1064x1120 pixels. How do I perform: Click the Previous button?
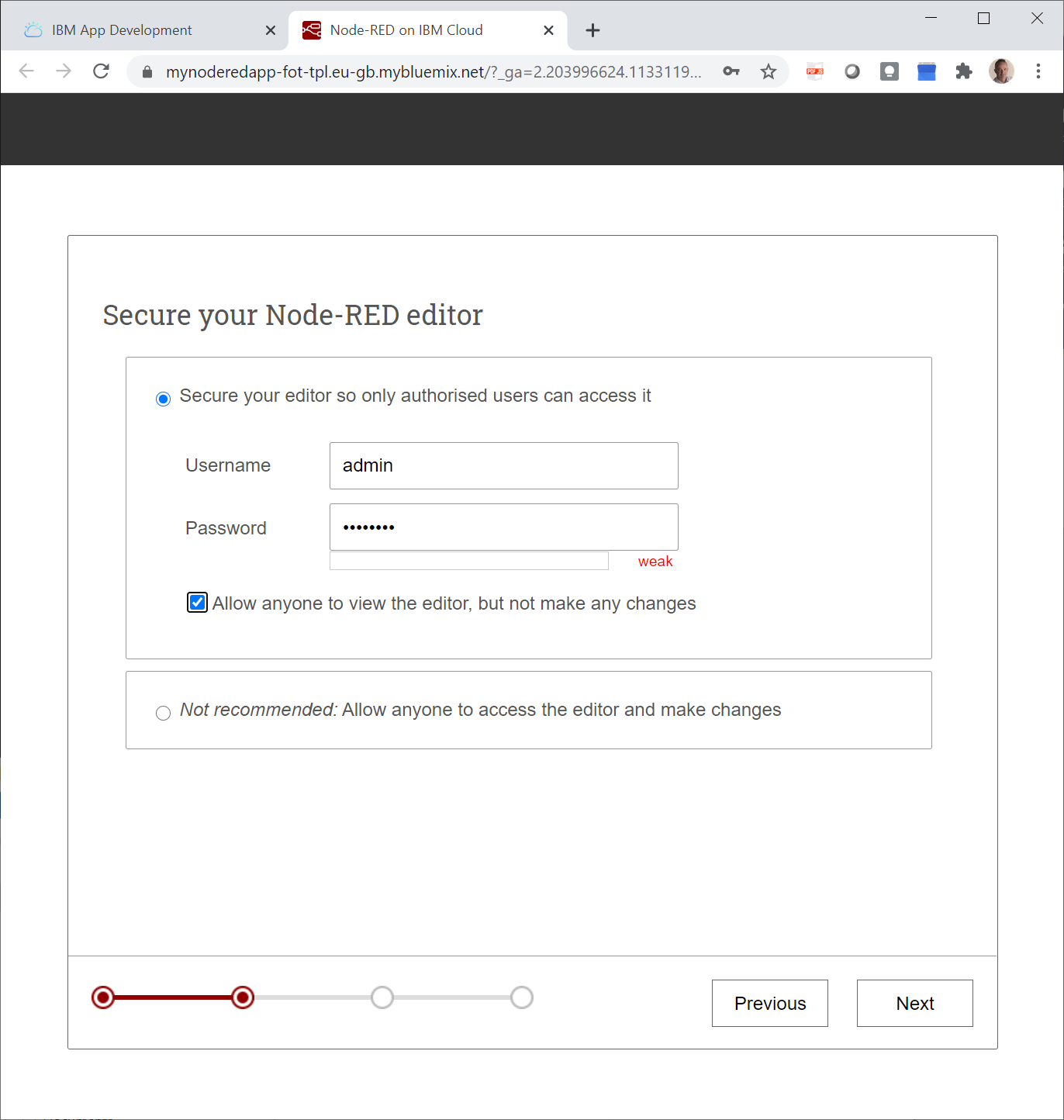770,1004
